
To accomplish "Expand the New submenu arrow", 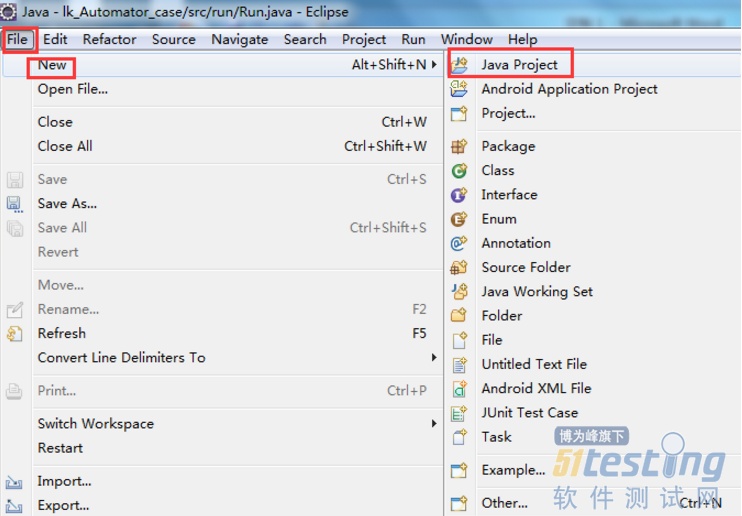I will 434,64.
